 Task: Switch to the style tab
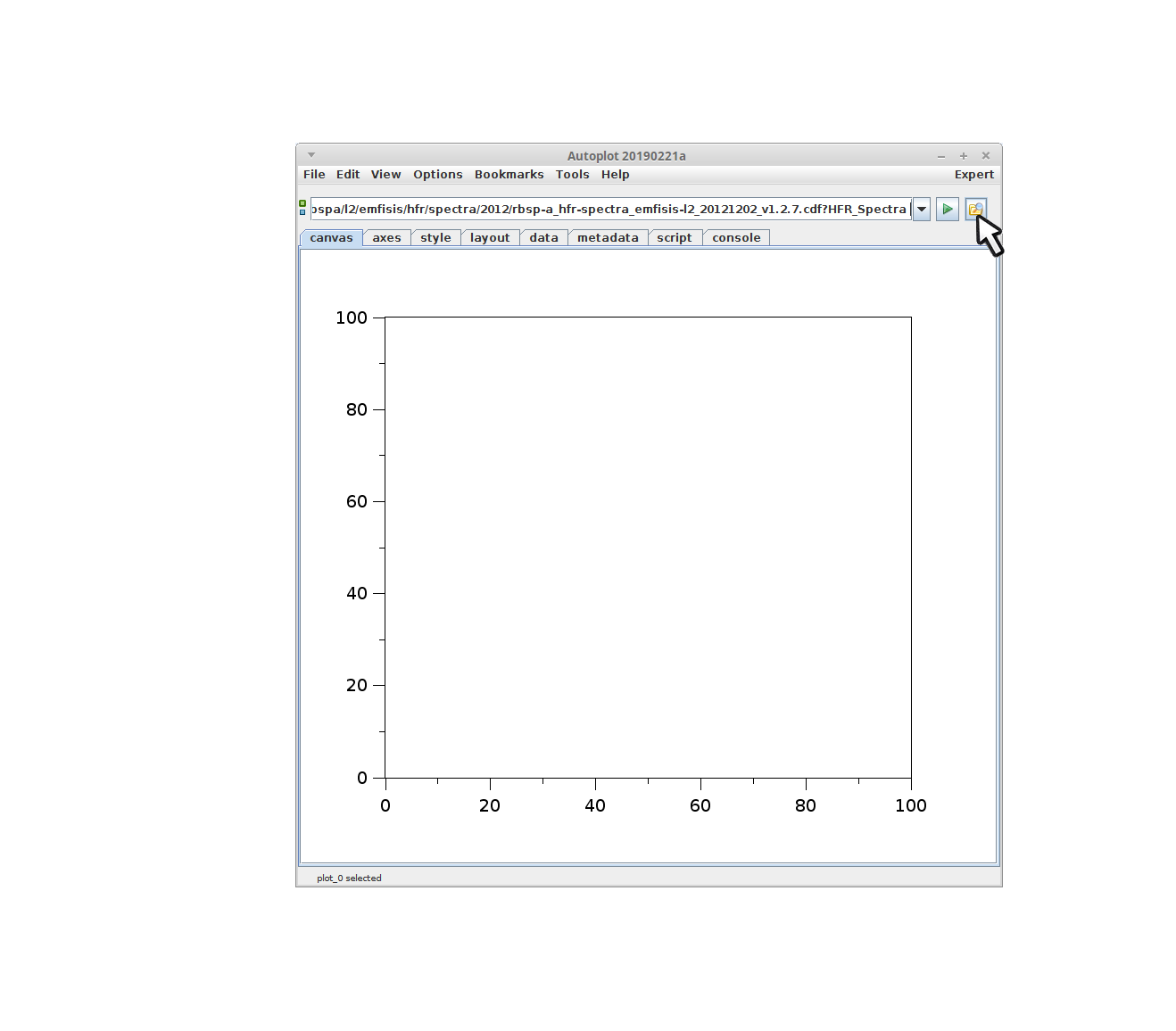(x=435, y=238)
